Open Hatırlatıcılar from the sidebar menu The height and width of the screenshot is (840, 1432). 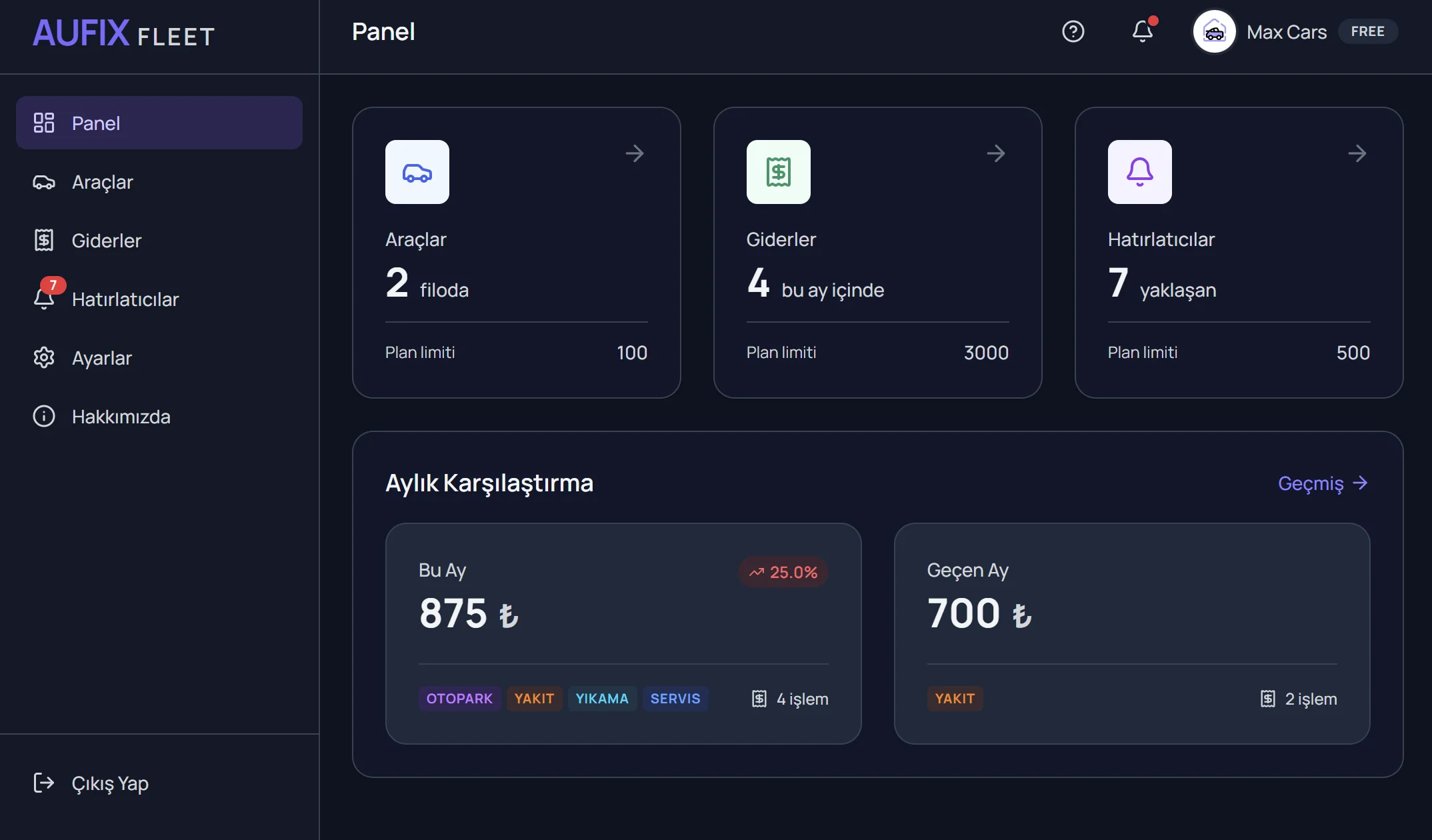[159, 299]
